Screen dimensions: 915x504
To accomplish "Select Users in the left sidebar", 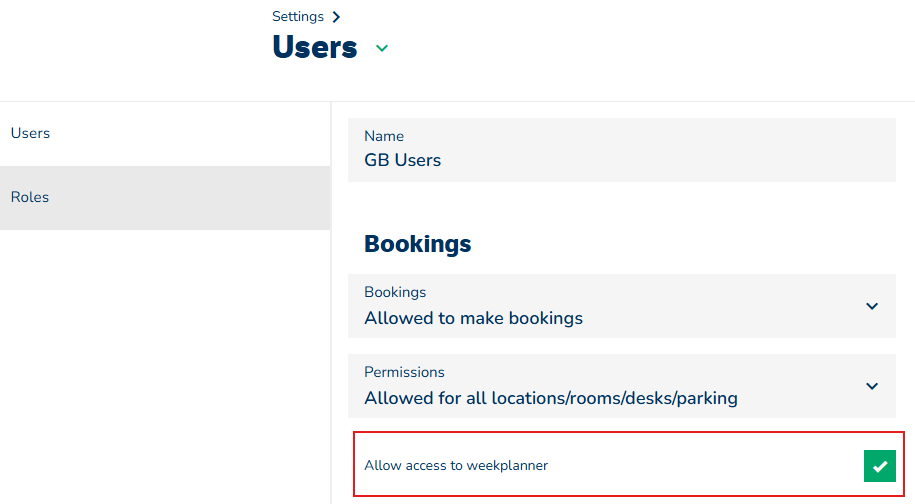I will pos(30,133).
